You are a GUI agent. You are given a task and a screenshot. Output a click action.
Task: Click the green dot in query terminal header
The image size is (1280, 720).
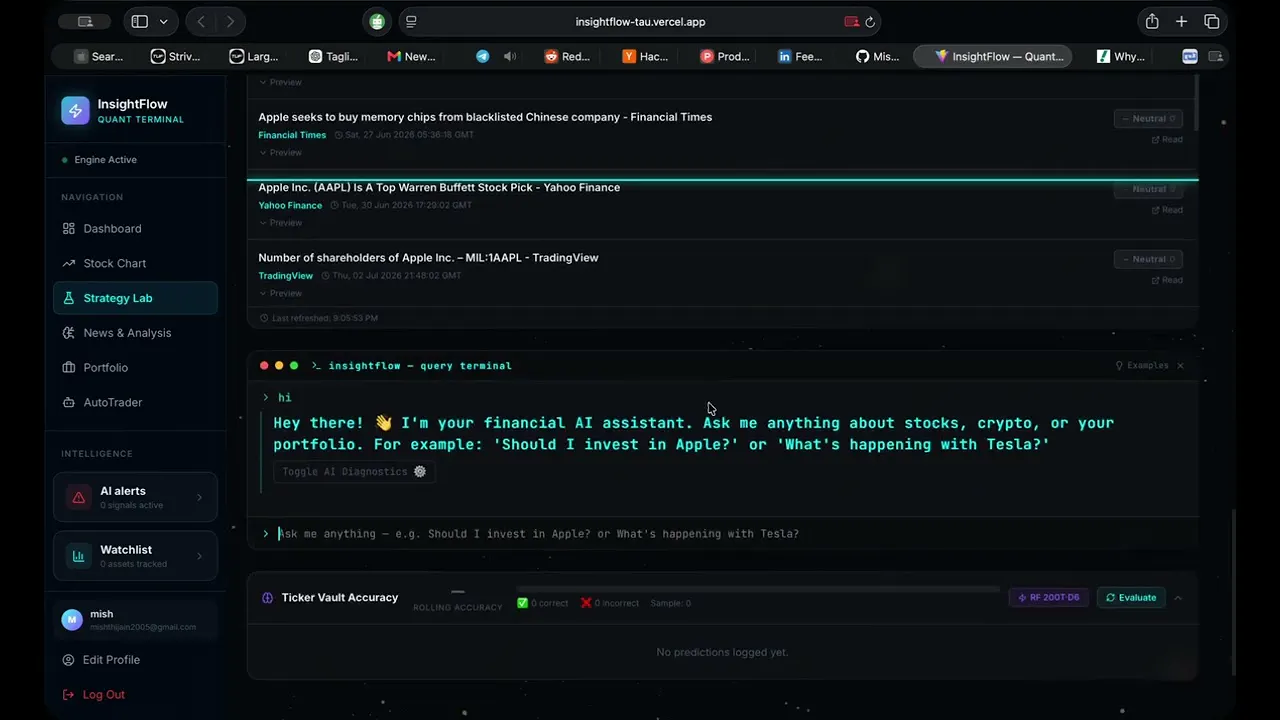click(294, 366)
